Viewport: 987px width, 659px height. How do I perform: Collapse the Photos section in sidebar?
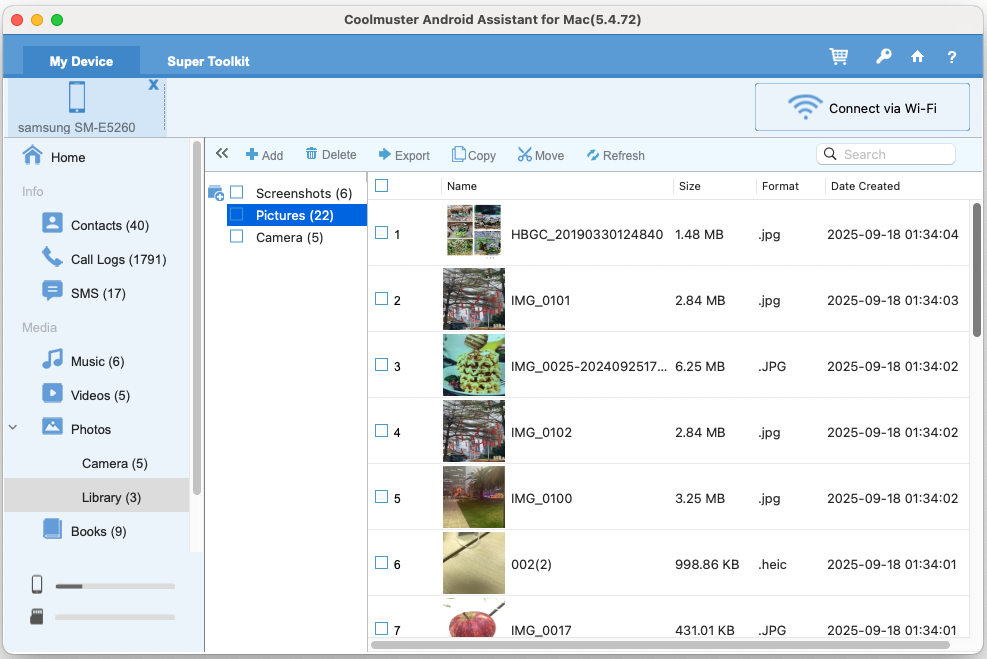[12, 428]
